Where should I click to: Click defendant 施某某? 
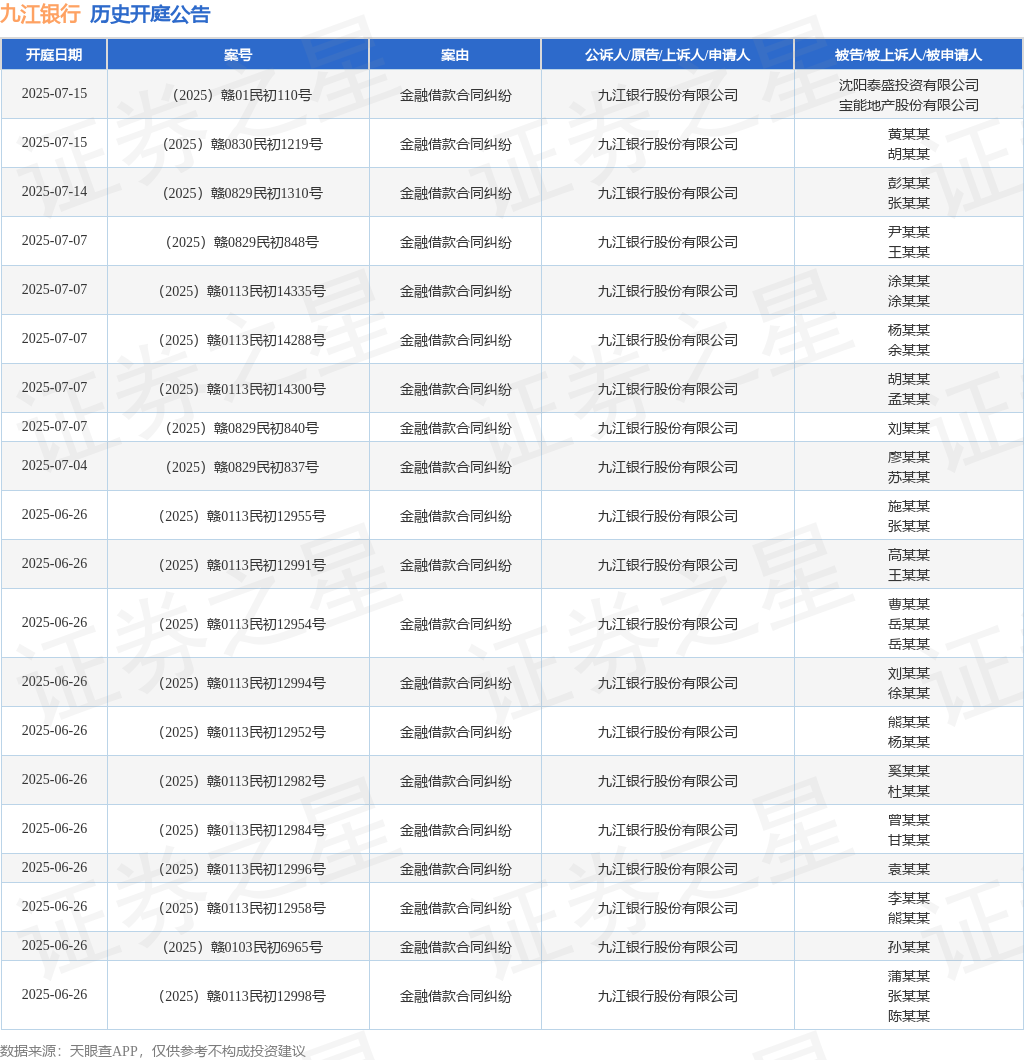908,506
